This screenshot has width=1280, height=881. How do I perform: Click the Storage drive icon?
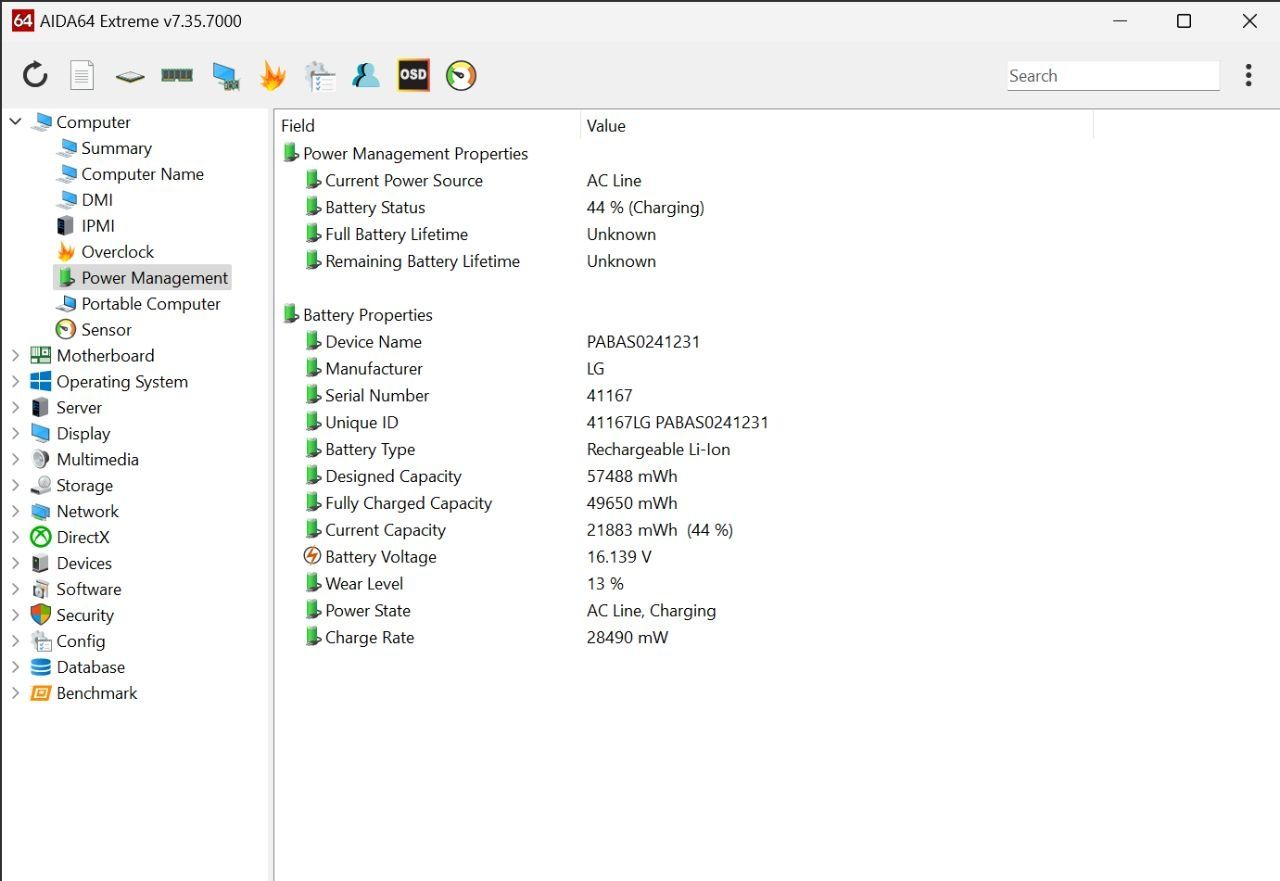pyautogui.click(x=41, y=486)
